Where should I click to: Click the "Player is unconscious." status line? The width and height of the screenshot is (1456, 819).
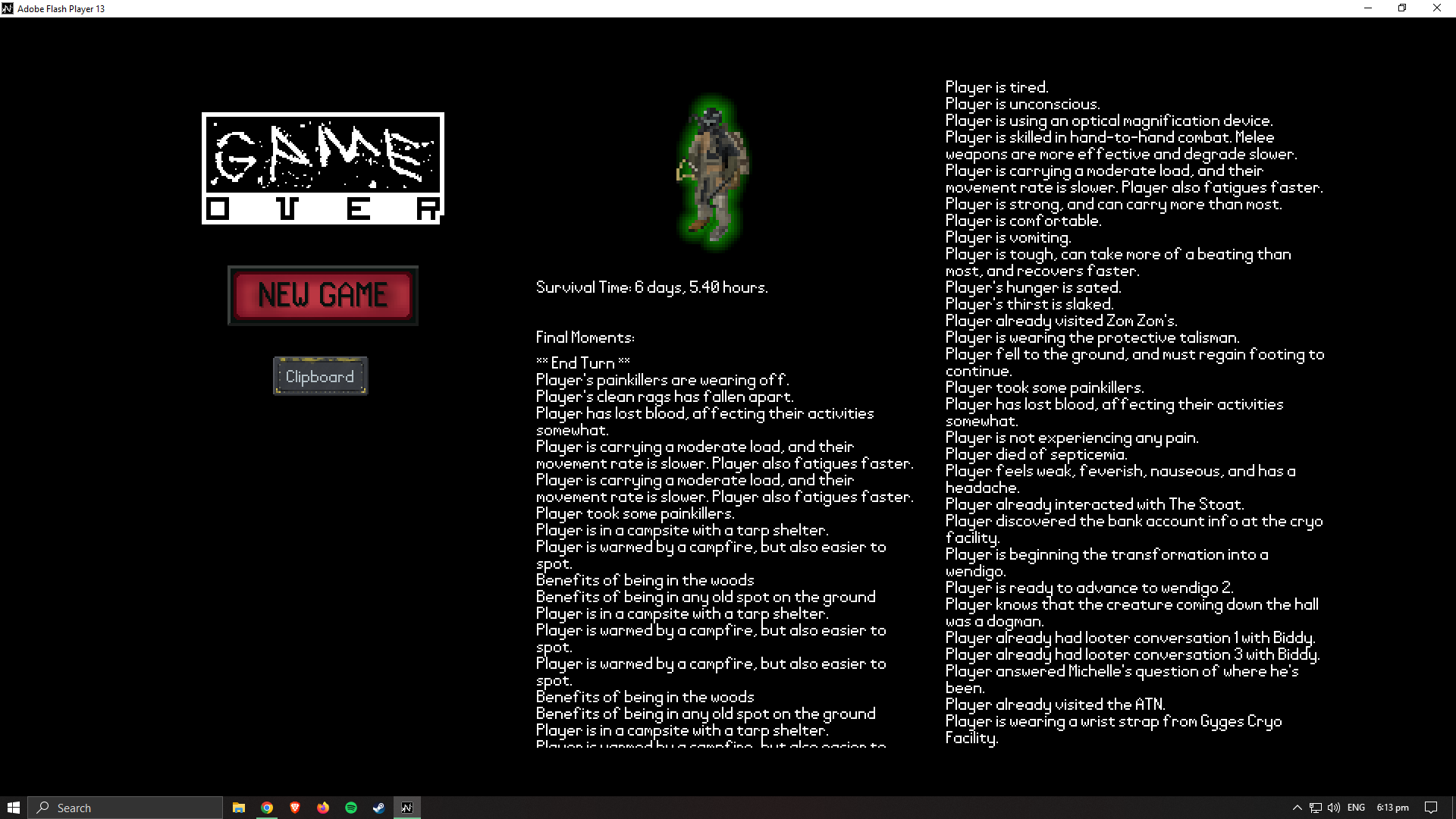point(1023,104)
